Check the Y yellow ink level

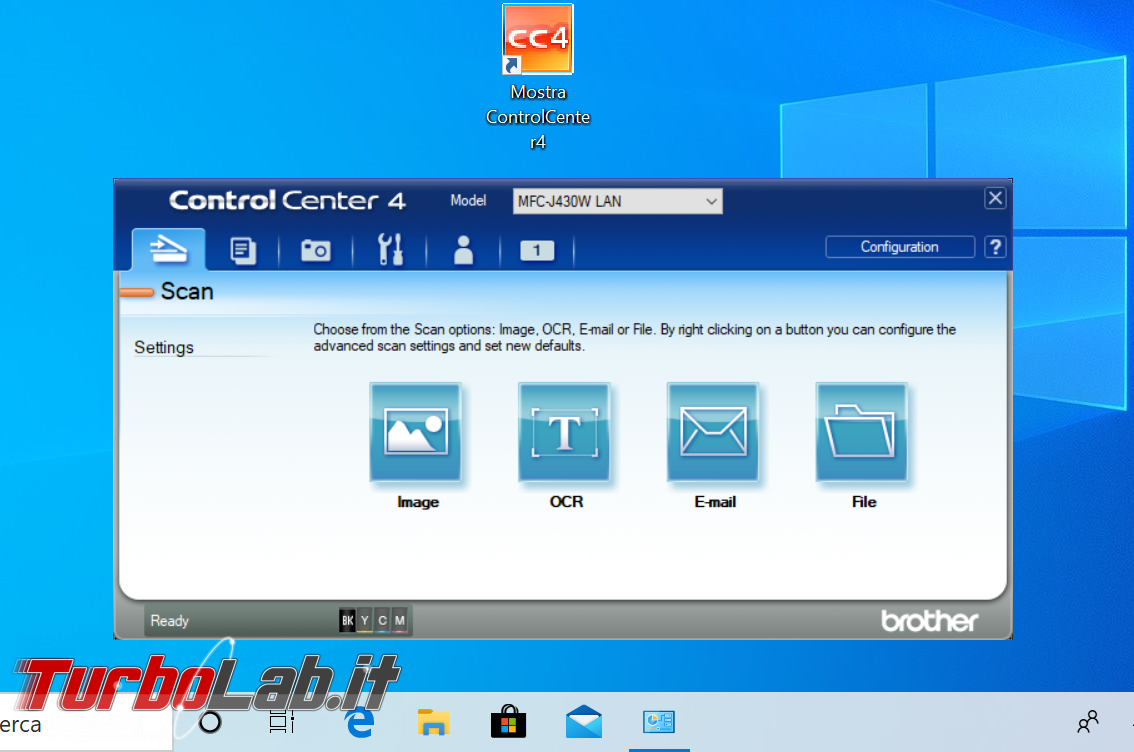tap(364, 620)
